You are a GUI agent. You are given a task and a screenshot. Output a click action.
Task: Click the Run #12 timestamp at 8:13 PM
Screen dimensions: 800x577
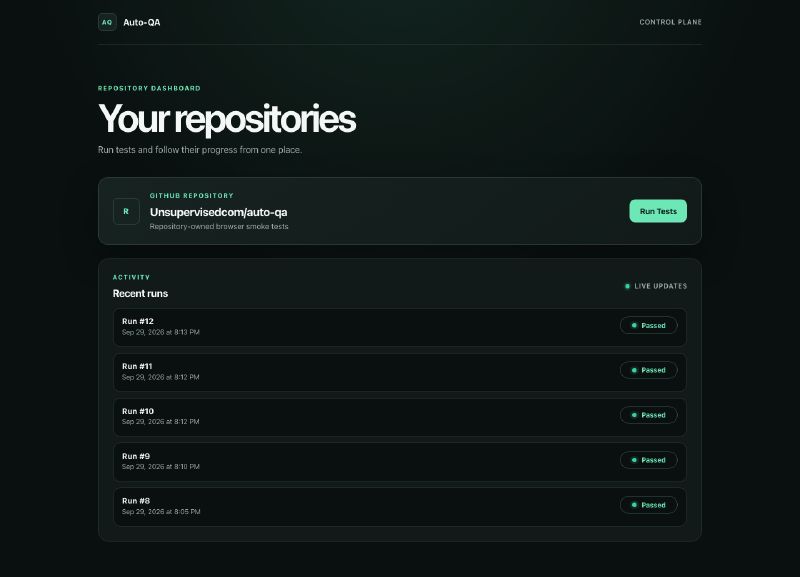161,332
